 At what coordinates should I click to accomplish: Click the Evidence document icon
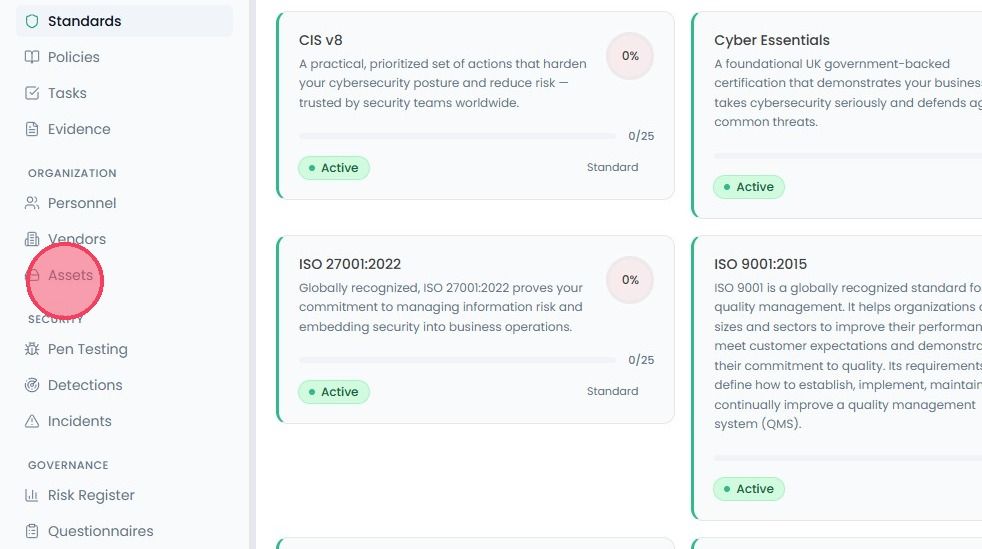[x=32, y=129]
